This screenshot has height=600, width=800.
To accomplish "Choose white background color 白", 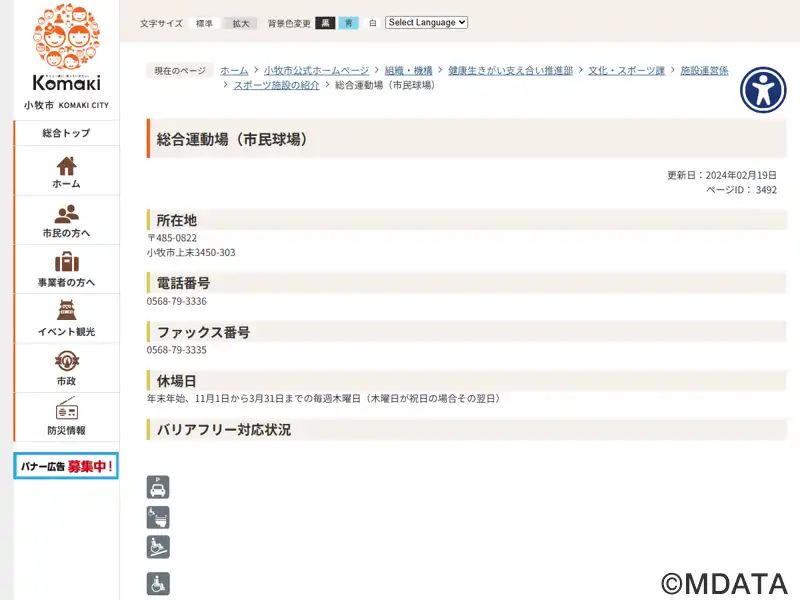I will pyautogui.click(x=372, y=23).
